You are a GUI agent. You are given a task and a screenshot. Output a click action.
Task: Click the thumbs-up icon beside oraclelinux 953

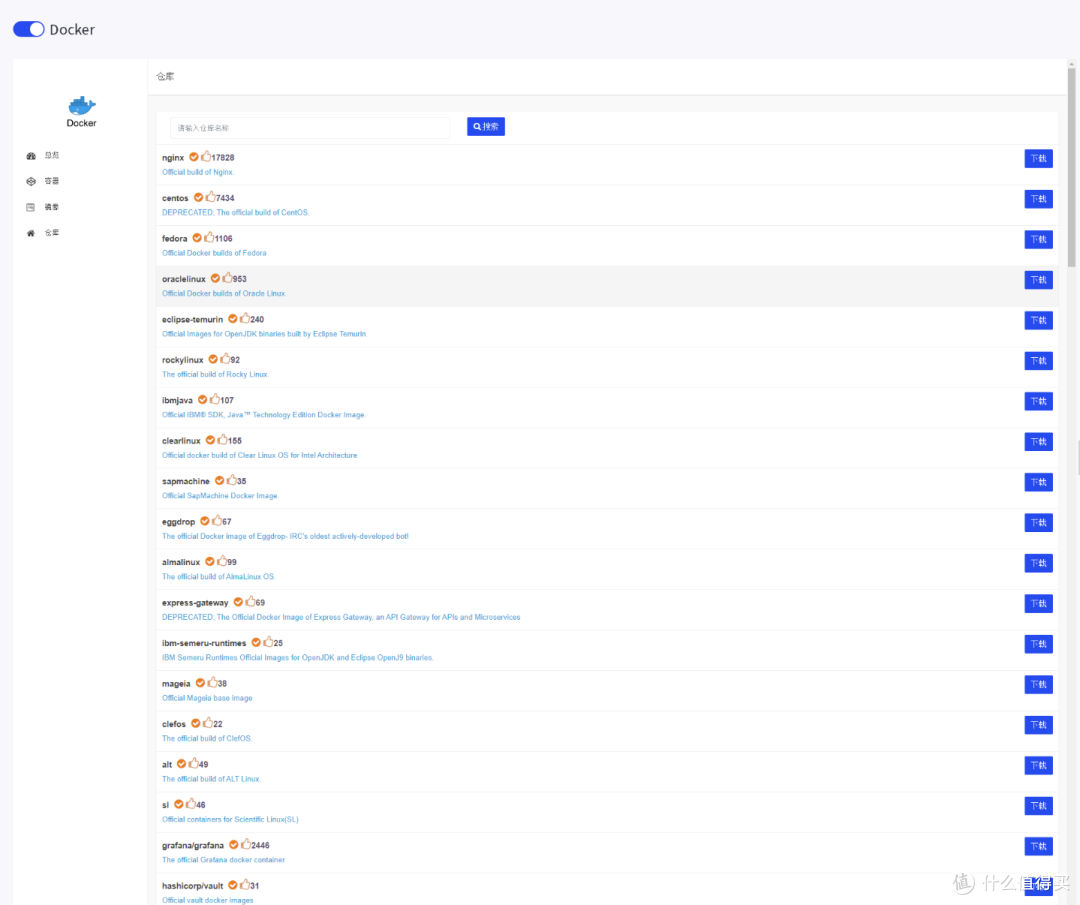tap(227, 278)
